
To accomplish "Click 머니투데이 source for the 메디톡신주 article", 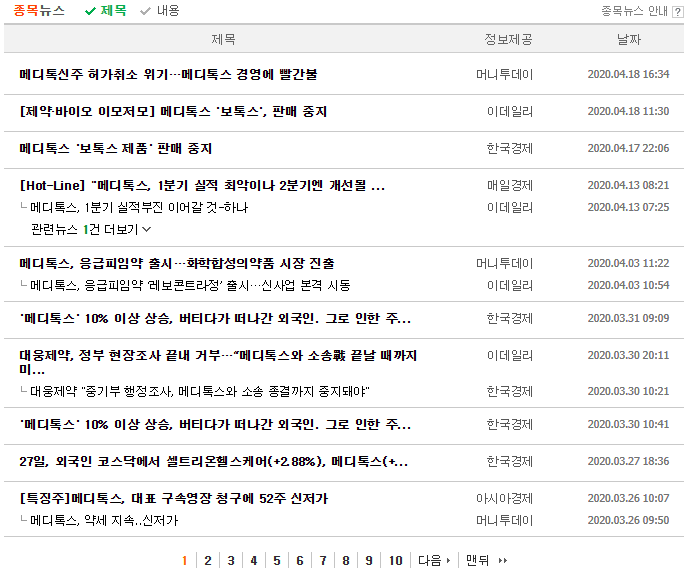I will click(504, 74).
